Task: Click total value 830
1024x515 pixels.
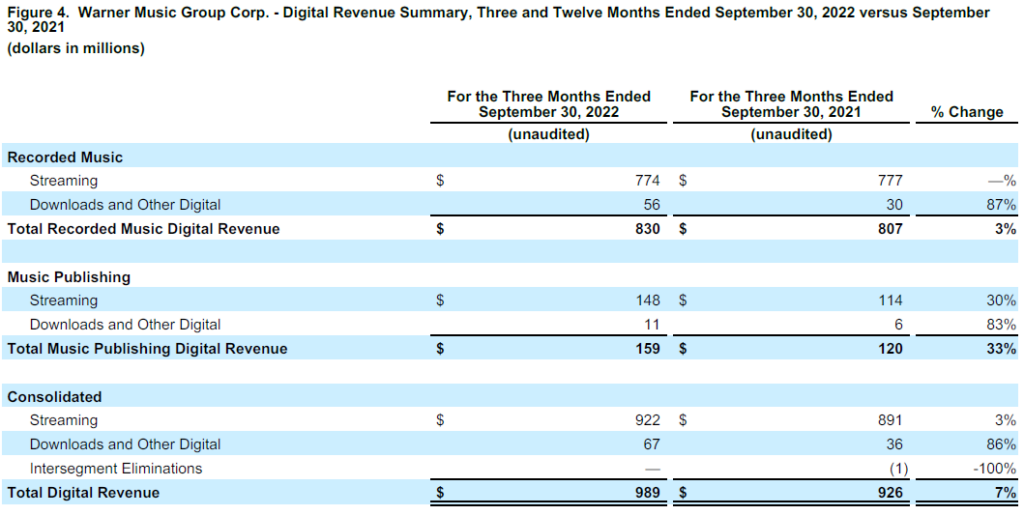Action: click(x=647, y=229)
